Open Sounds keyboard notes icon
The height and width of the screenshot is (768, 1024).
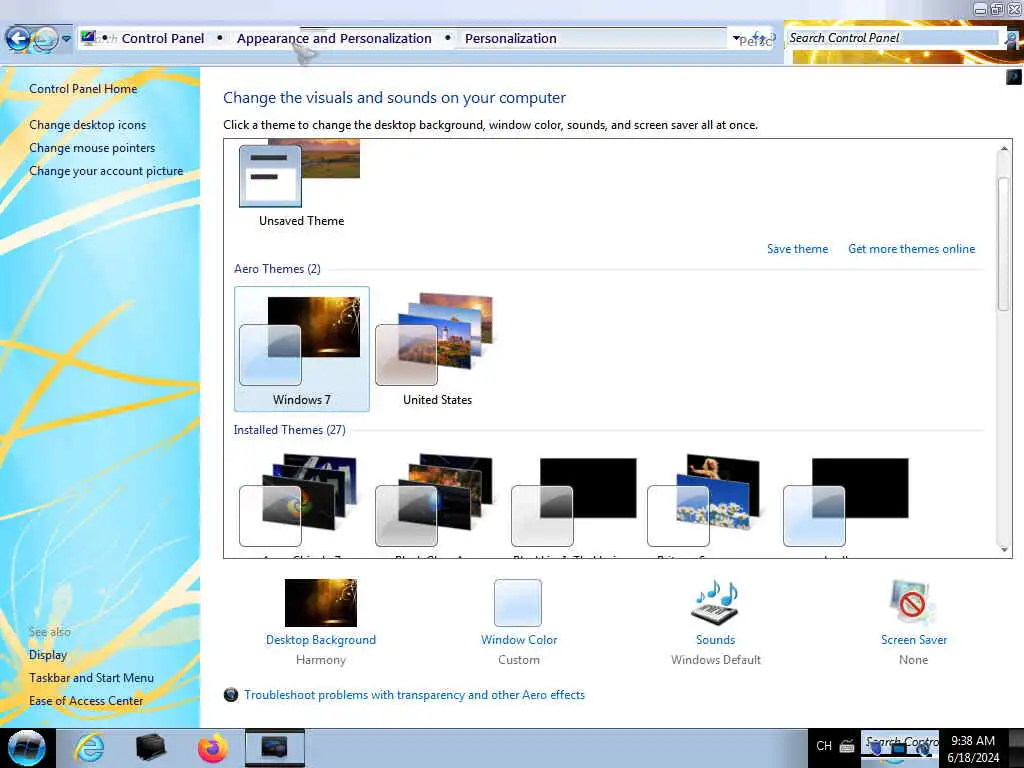click(715, 602)
